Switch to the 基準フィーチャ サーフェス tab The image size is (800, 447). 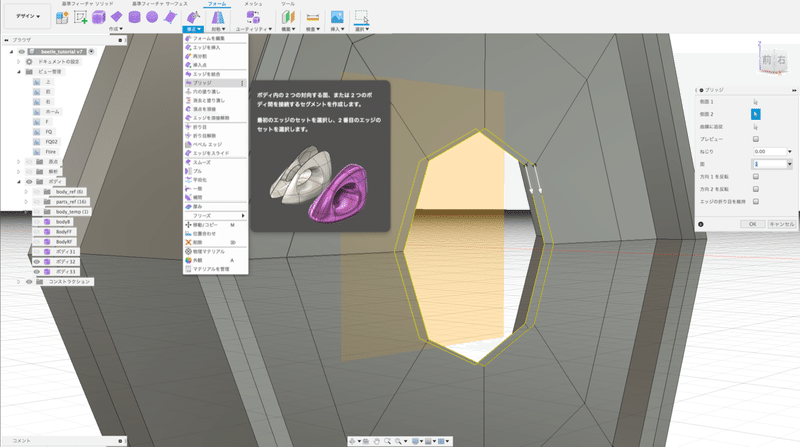tap(160, 4)
